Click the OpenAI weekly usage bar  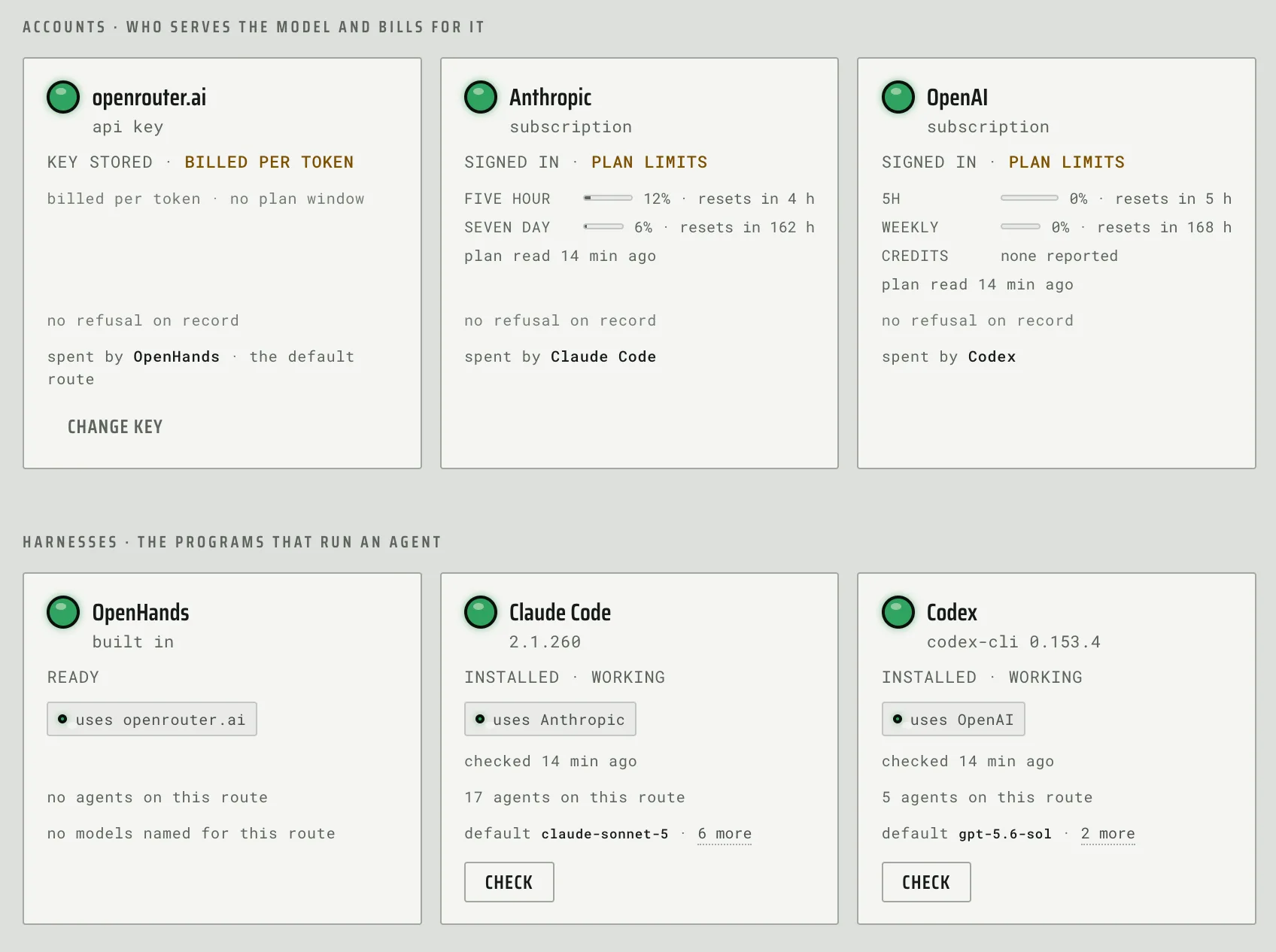tap(1020, 227)
